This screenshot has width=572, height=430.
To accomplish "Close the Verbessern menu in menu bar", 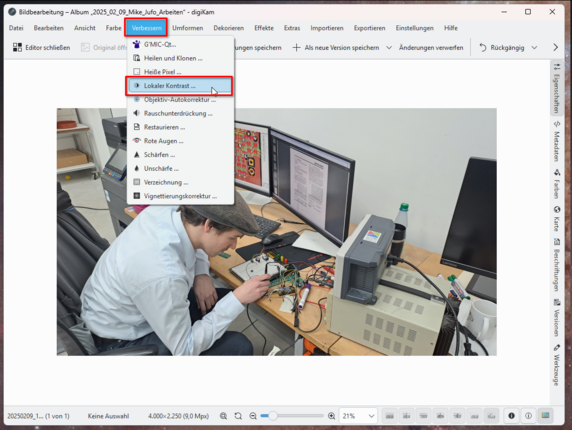I will coord(146,28).
